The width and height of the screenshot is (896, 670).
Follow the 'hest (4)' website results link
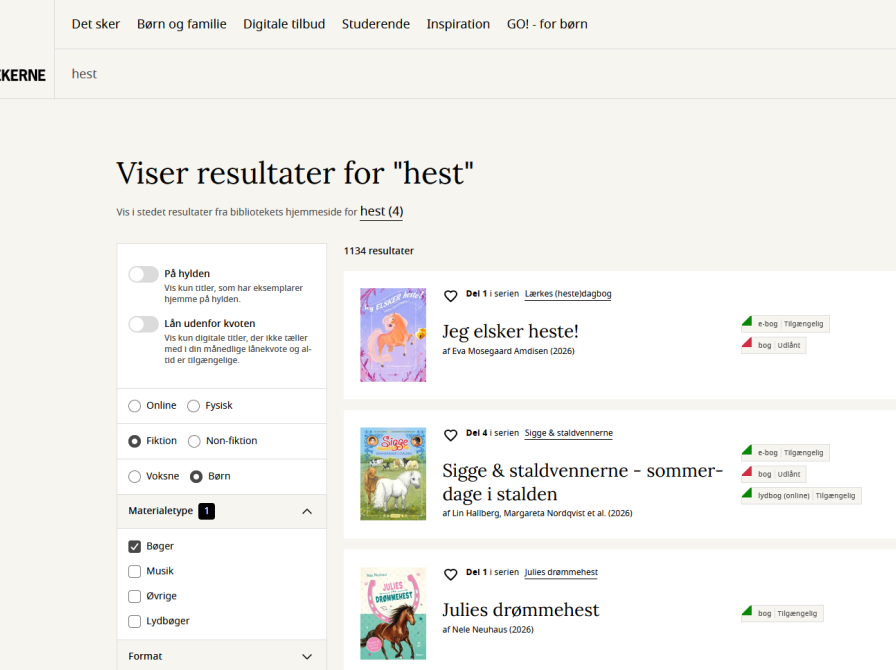(x=381, y=212)
